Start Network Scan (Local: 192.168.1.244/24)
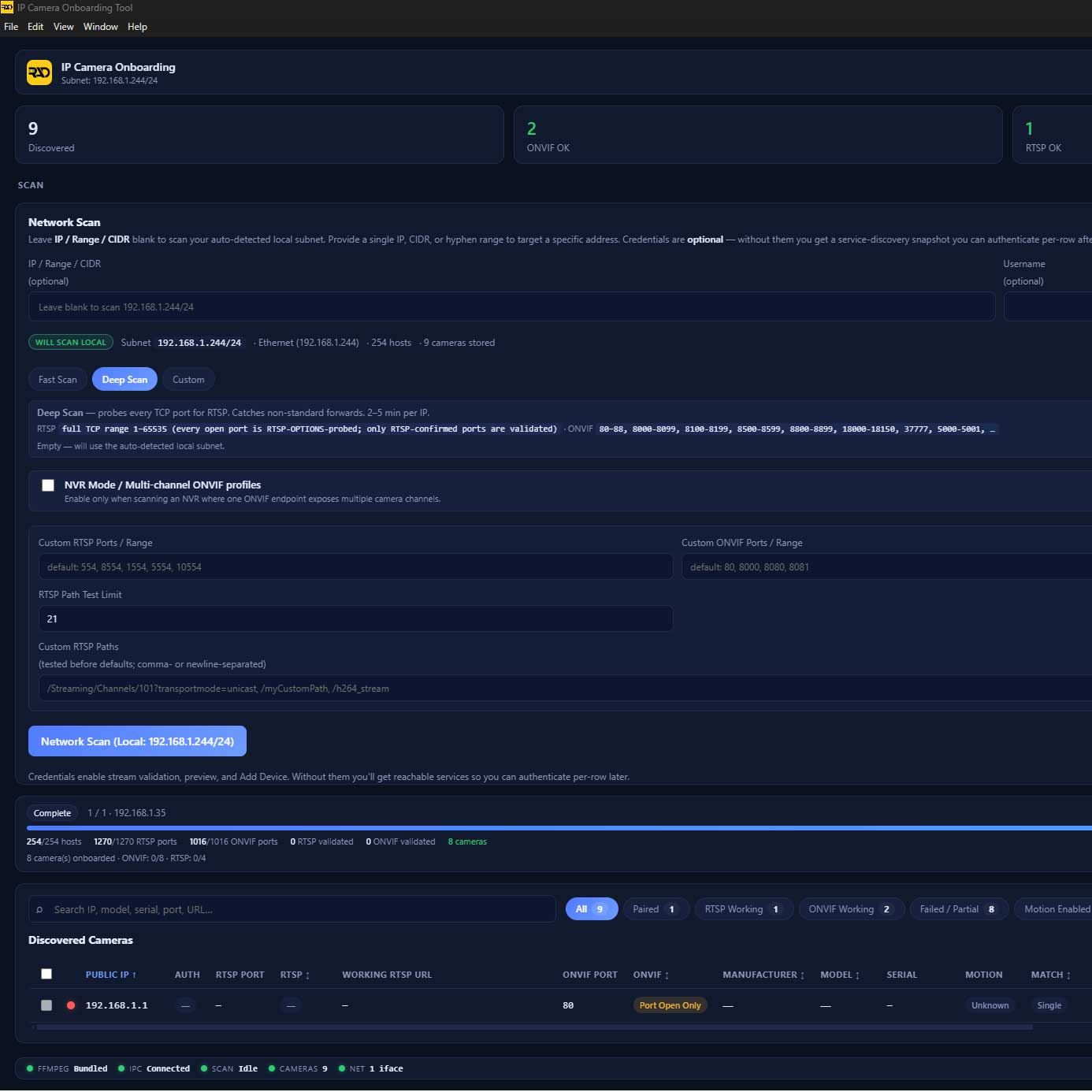Screen dimensions: 1092x1092 click(137, 741)
